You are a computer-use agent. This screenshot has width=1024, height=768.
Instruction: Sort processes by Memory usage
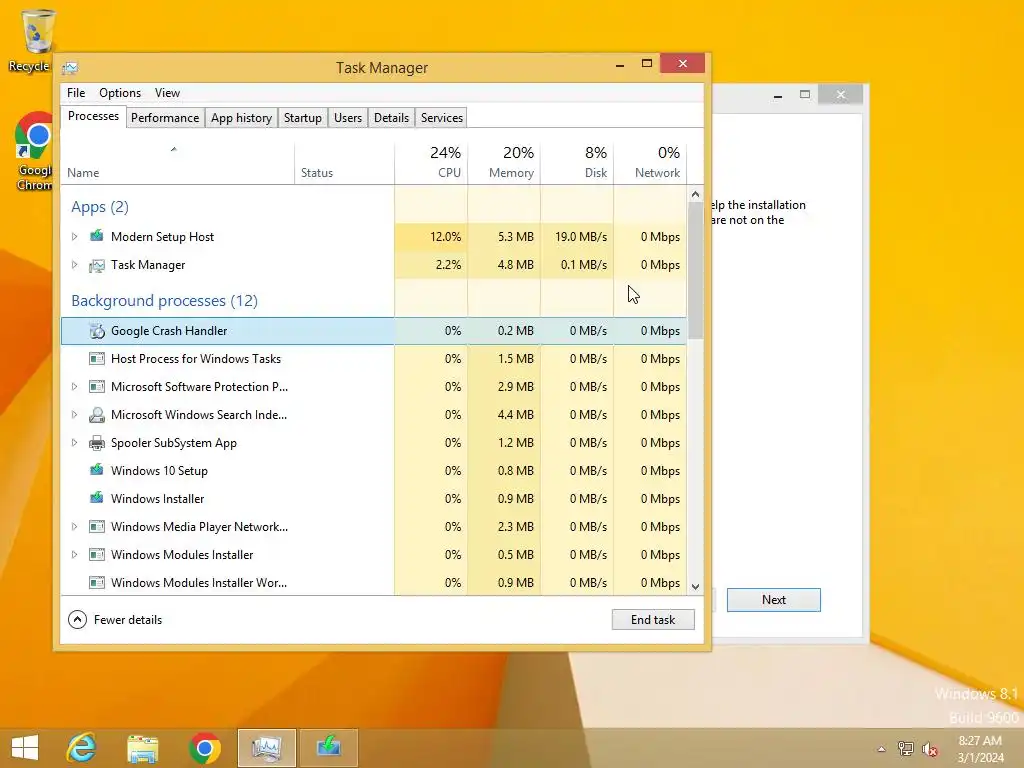504,163
